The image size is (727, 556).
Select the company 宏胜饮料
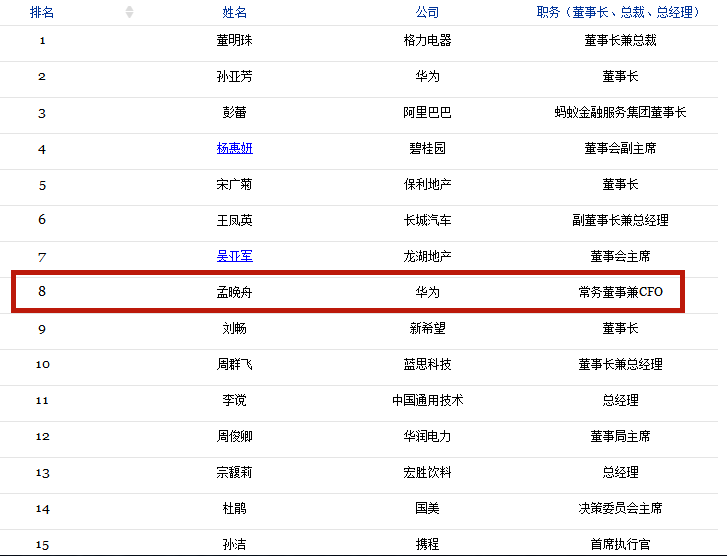pyautogui.click(x=427, y=473)
